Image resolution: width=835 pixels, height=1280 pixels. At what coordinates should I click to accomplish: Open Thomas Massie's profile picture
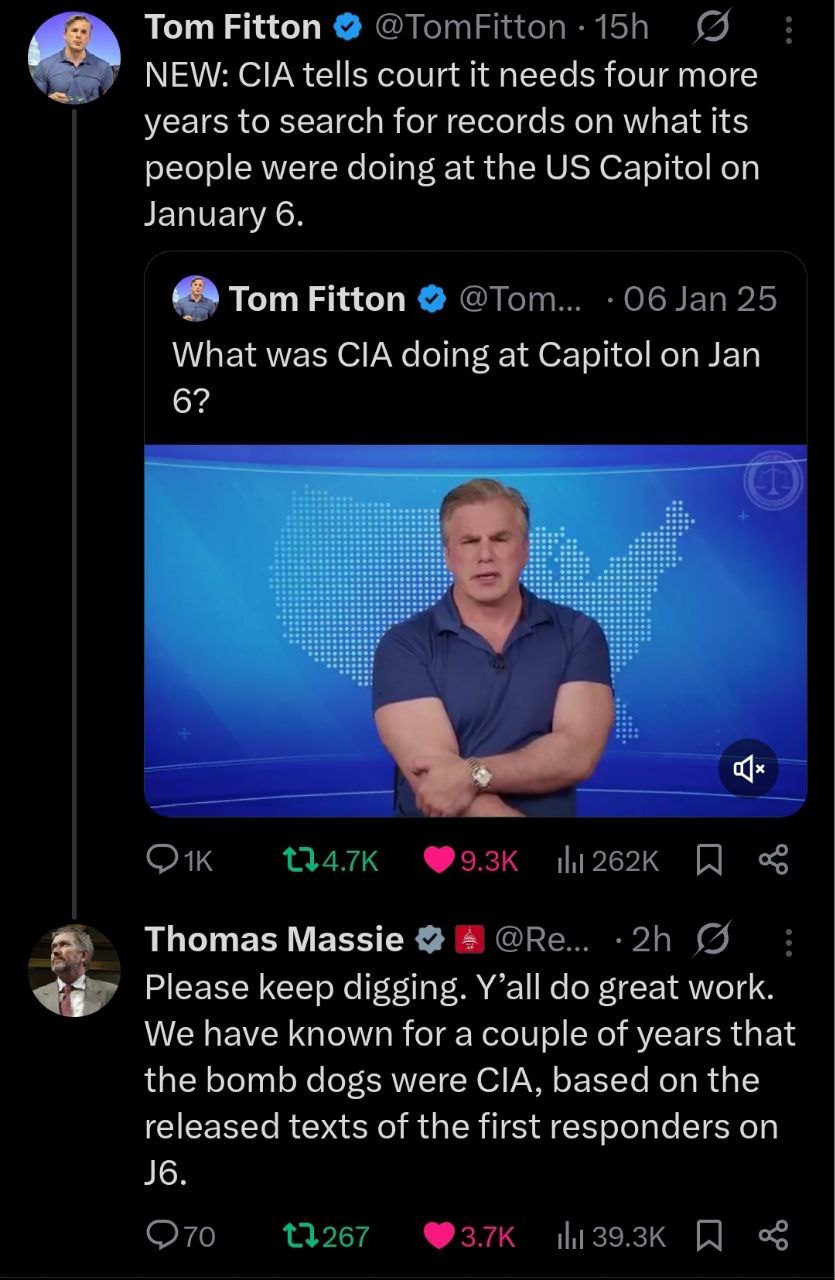click(x=74, y=970)
